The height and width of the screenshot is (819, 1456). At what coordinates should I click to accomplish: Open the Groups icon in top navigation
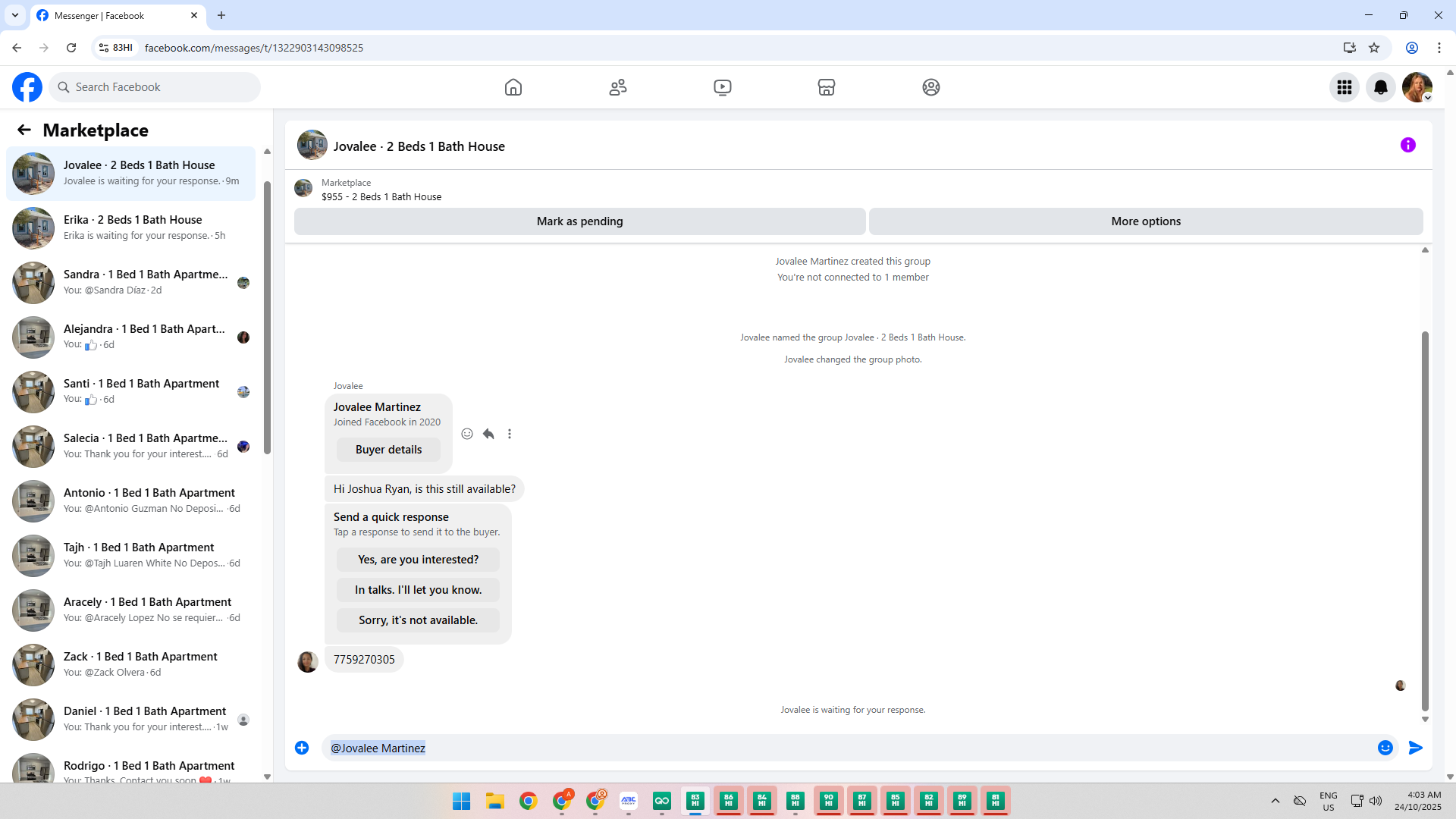coord(931,87)
